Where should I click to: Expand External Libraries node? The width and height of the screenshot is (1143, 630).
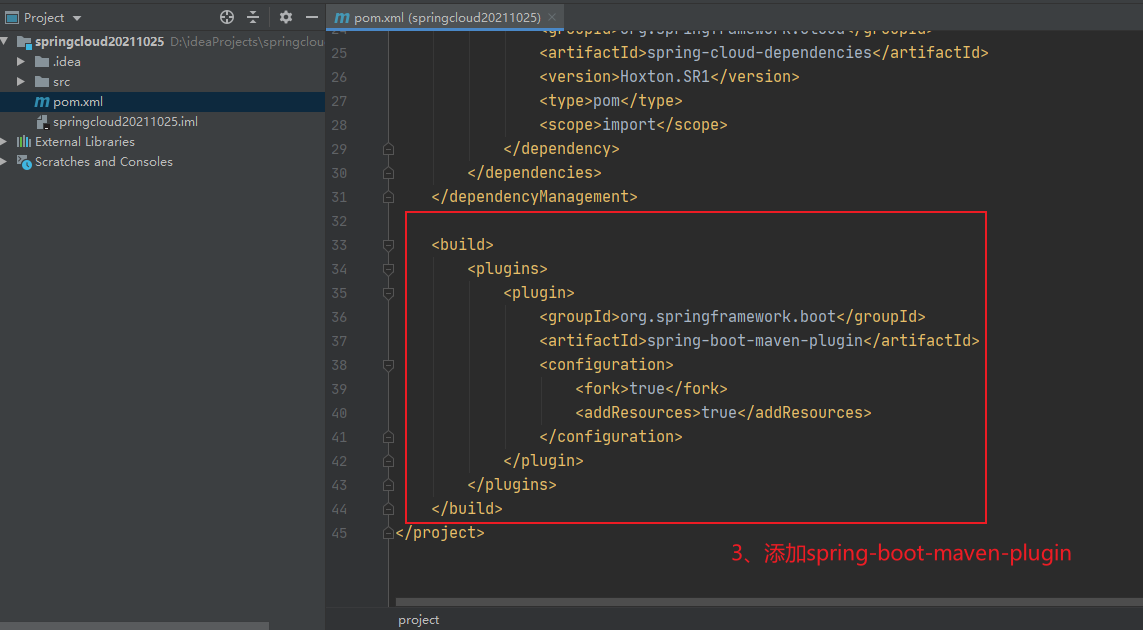(x=5, y=141)
